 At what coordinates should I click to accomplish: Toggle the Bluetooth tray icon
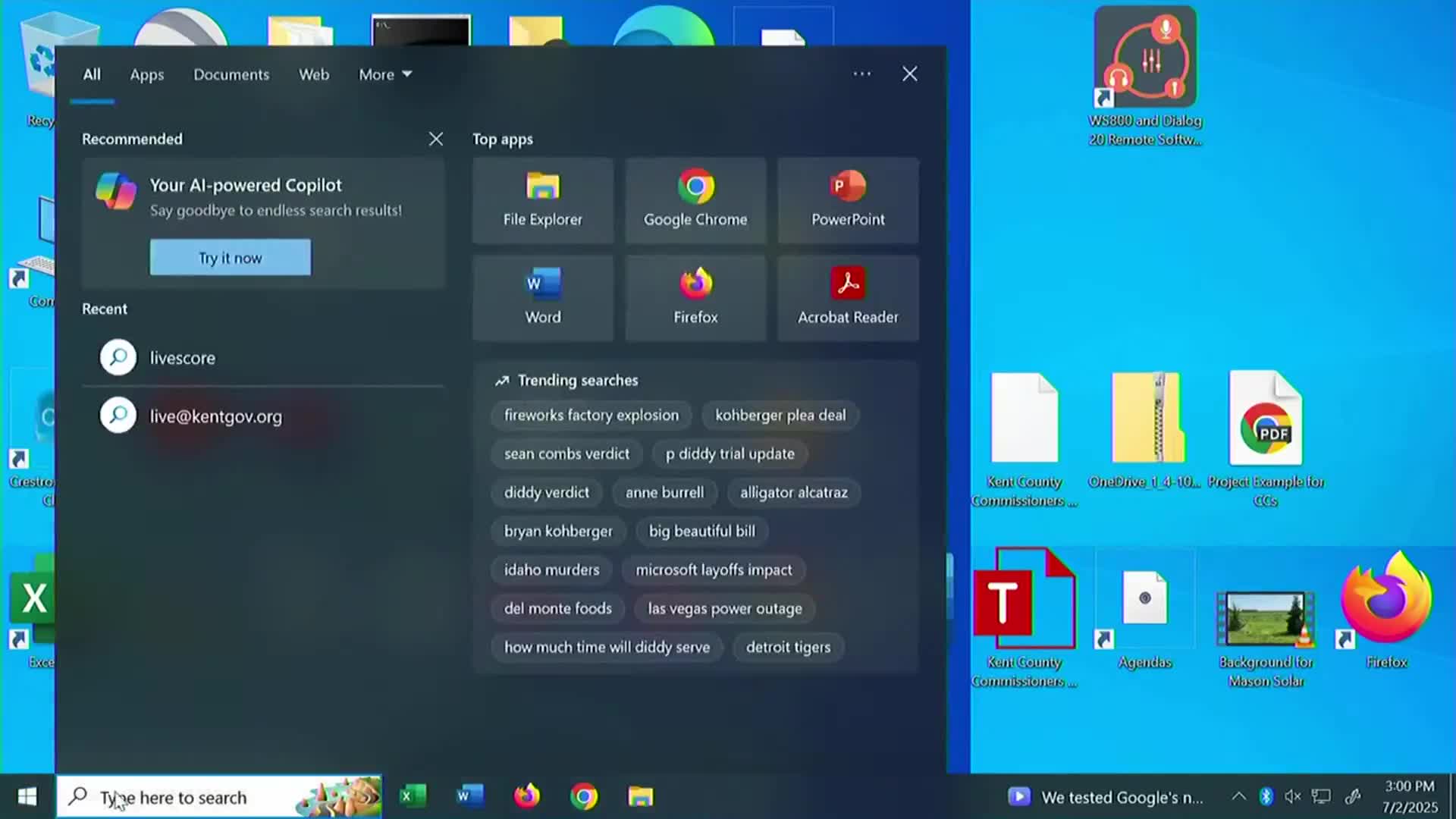click(1266, 796)
